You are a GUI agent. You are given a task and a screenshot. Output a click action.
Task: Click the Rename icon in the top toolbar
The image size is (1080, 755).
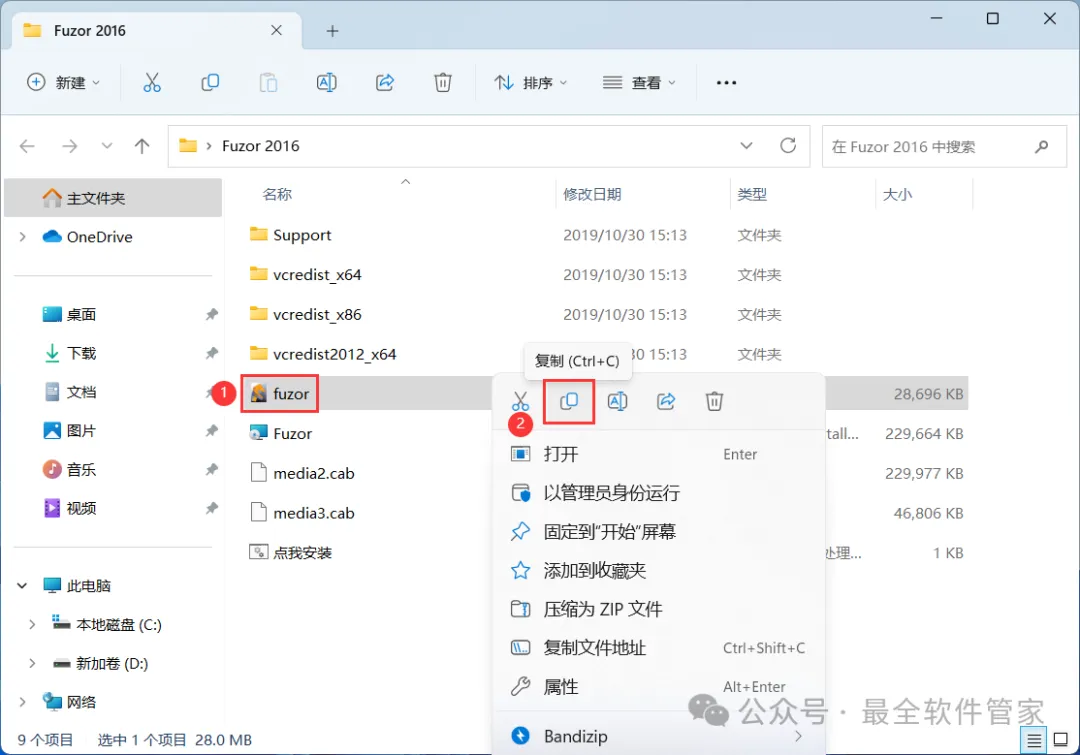tap(326, 83)
